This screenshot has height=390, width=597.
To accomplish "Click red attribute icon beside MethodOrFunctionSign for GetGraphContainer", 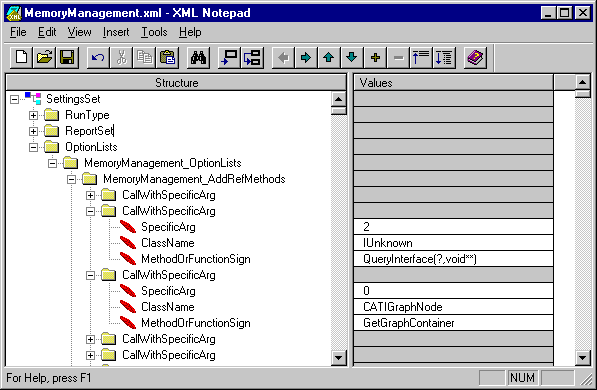I will point(128,323).
